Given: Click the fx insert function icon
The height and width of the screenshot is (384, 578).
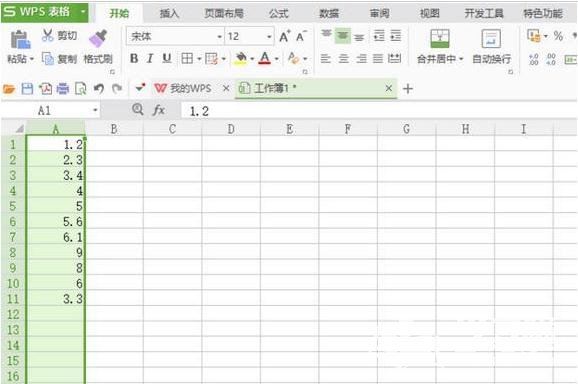Looking at the screenshot, I should click(x=159, y=110).
